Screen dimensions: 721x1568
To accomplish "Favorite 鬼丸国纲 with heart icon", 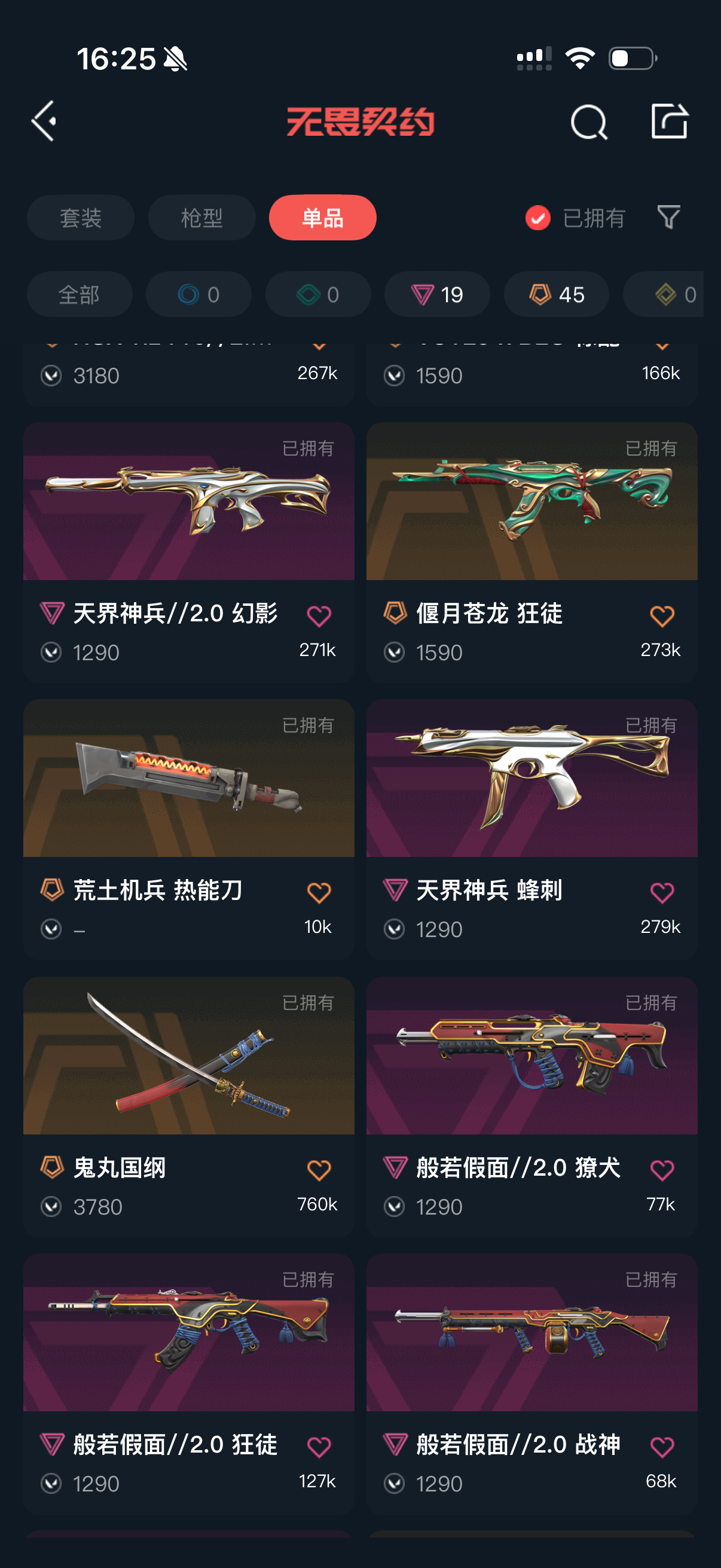I will click(319, 1170).
